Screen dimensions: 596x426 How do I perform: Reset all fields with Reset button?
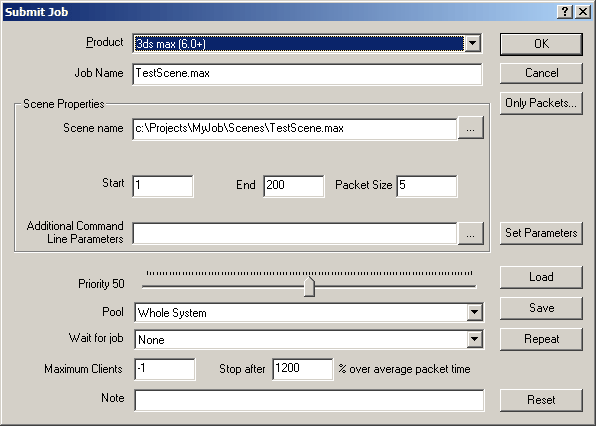pyautogui.click(x=541, y=400)
